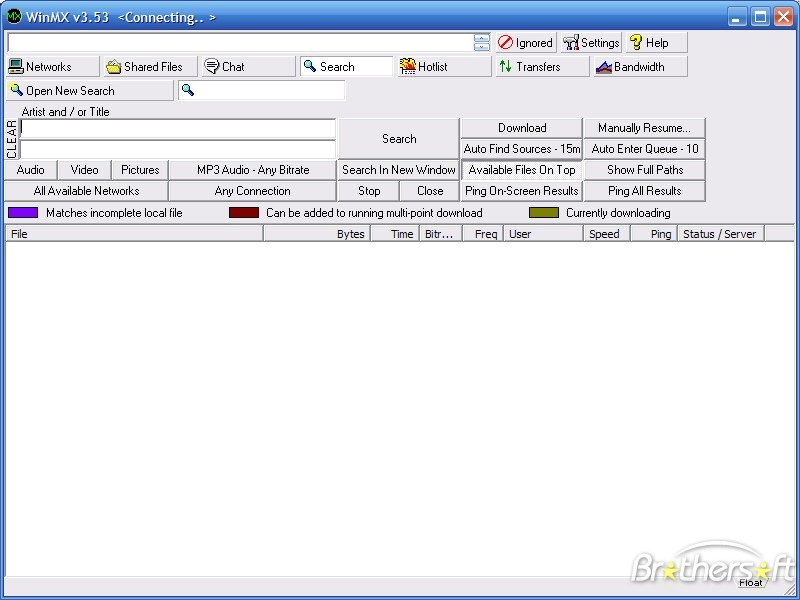Click the purple incomplete-file color swatch
Screen dimensions: 800x600
23,213
